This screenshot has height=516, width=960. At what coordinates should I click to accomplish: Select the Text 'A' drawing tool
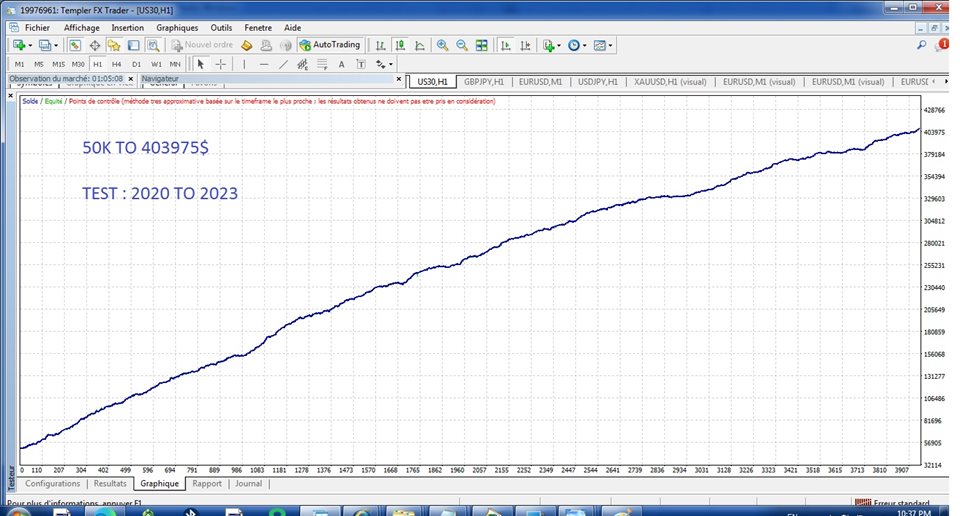click(x=342, y=64)
